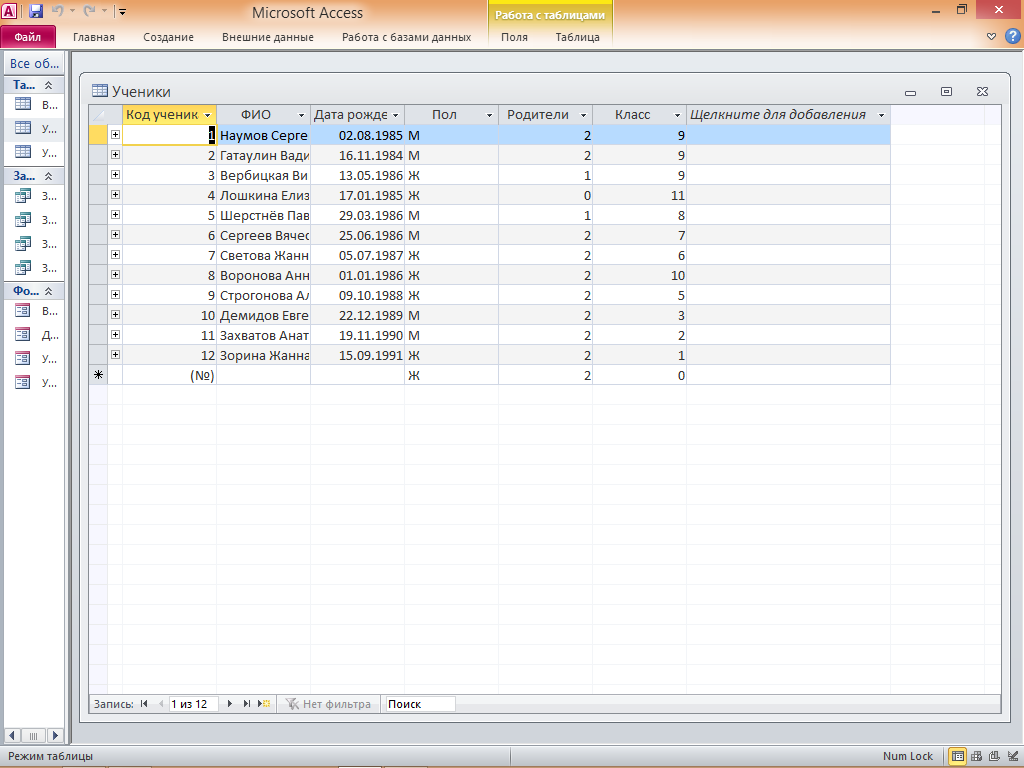Go to next record navigation button
The image size is (1024, 768).
point(229,704)
